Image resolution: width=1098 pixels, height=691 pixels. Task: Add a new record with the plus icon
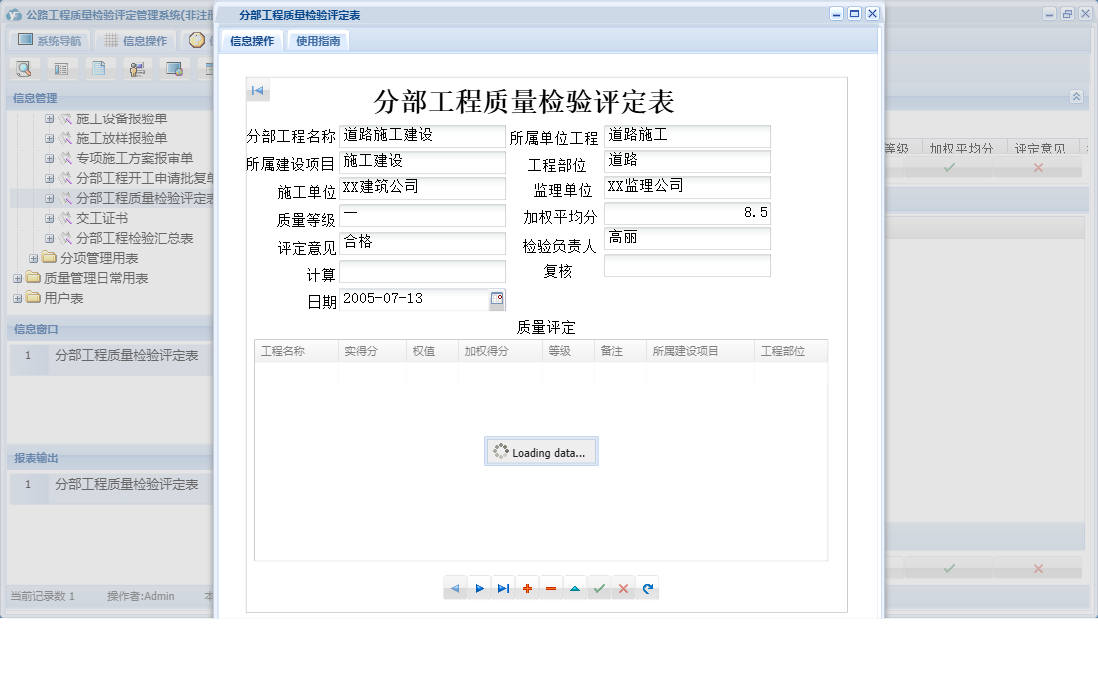click(x=527, y=588)
